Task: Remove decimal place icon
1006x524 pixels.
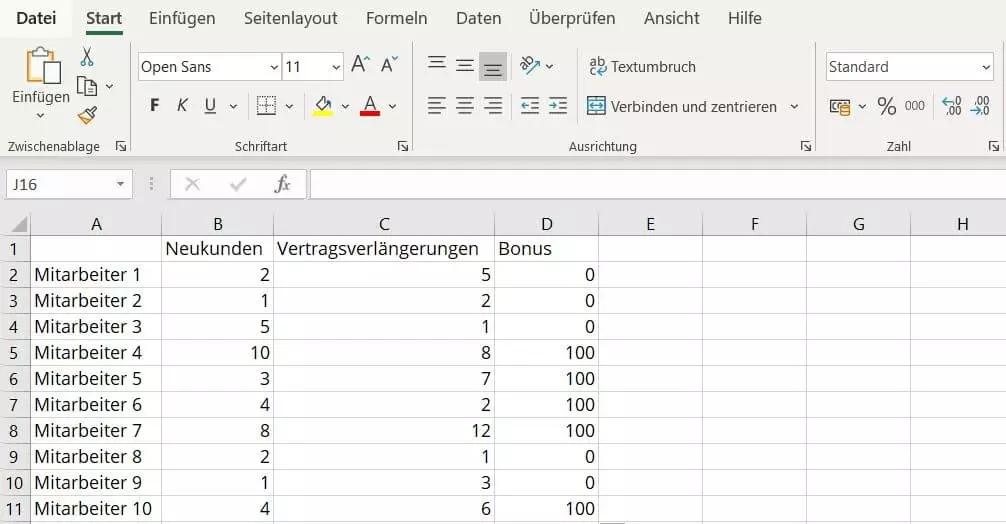Action: click(x=981, y=106)
